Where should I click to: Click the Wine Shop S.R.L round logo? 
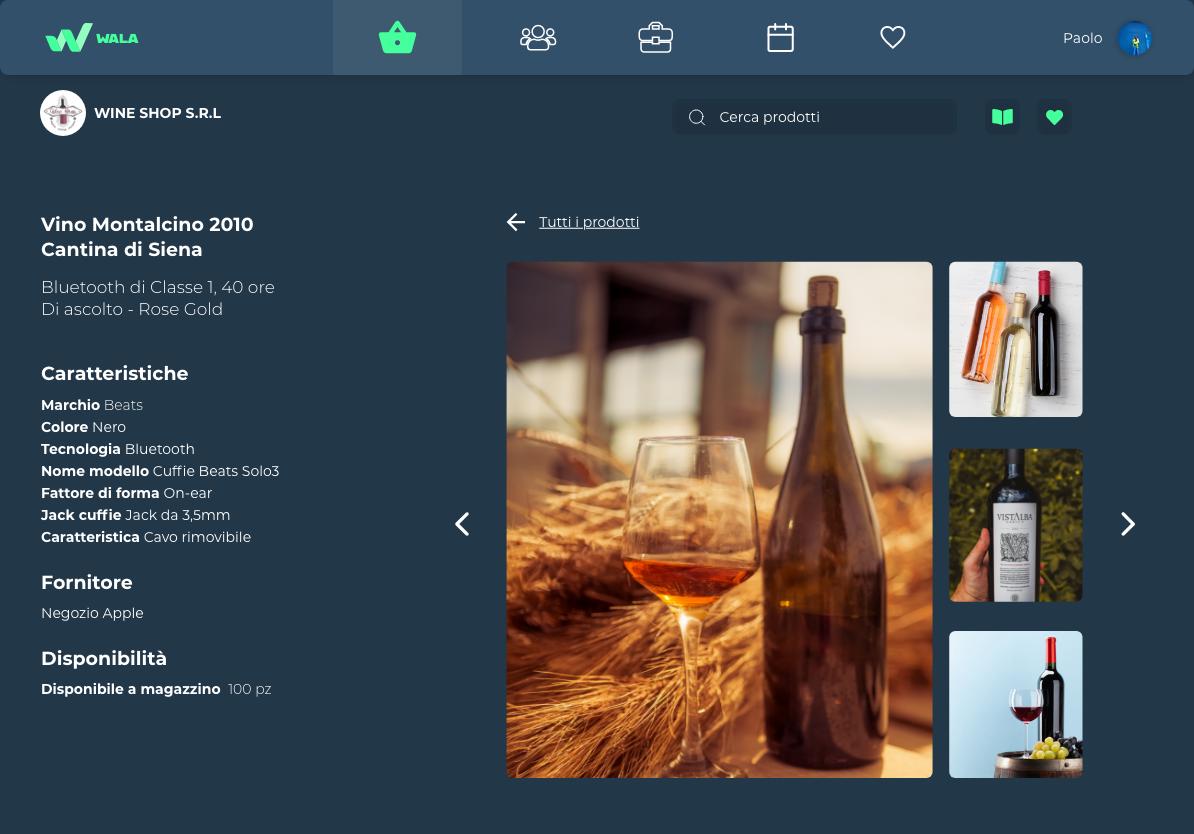point(62,113)
